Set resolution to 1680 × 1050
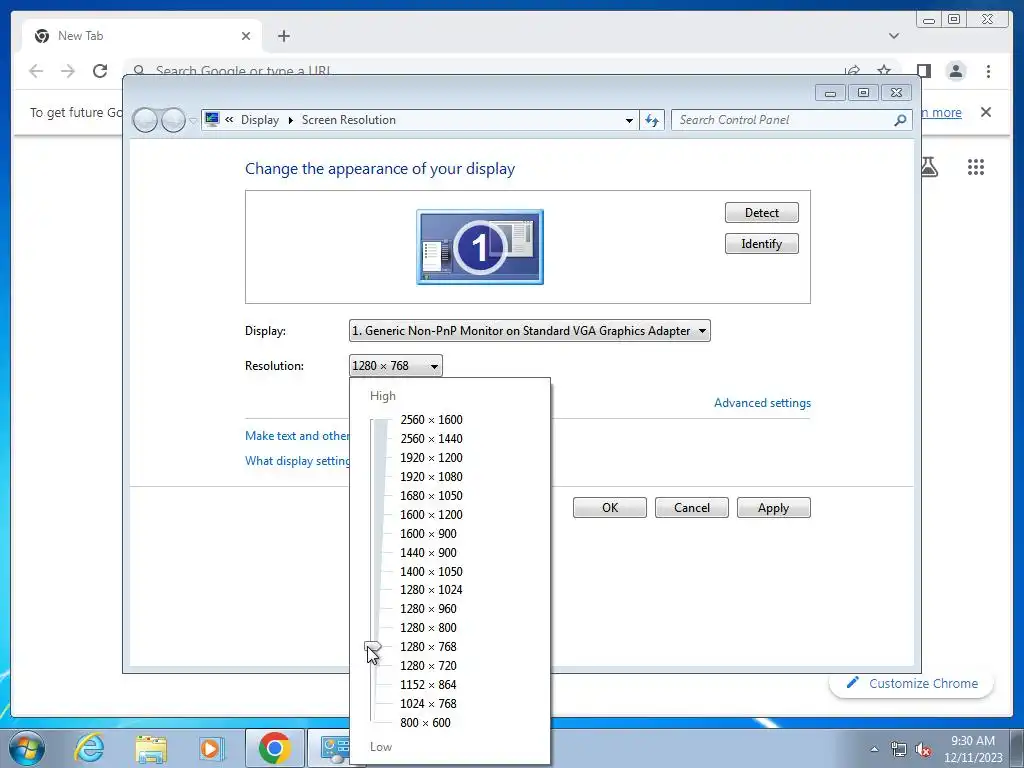1024x768 pixels. pyautogui.click(x=431, y=495)
